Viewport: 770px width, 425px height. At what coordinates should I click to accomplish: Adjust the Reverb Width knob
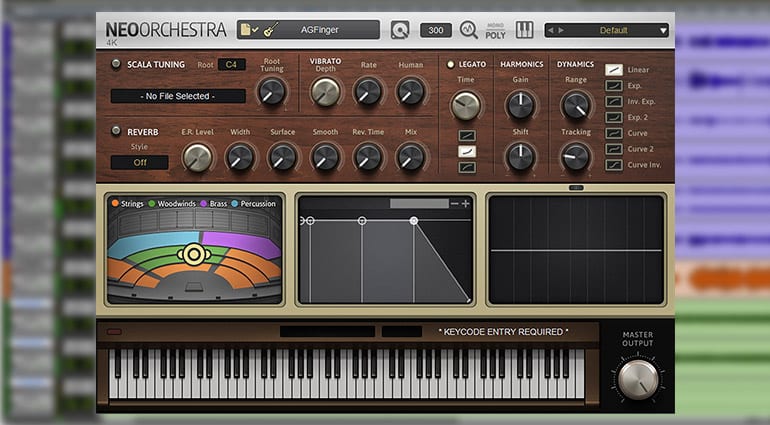click(240, 158)
